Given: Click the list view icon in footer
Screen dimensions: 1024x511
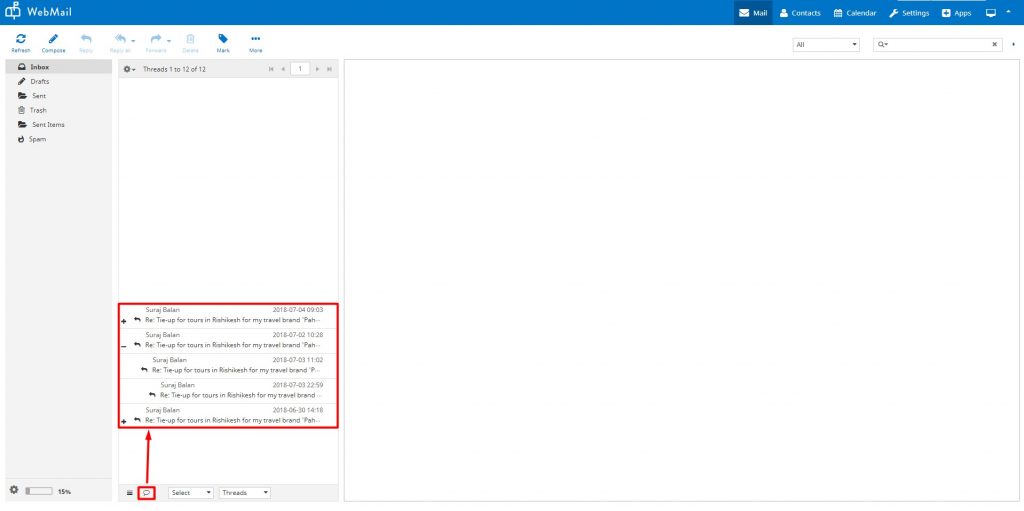Looking at the screenshot, I should point(129,493).
